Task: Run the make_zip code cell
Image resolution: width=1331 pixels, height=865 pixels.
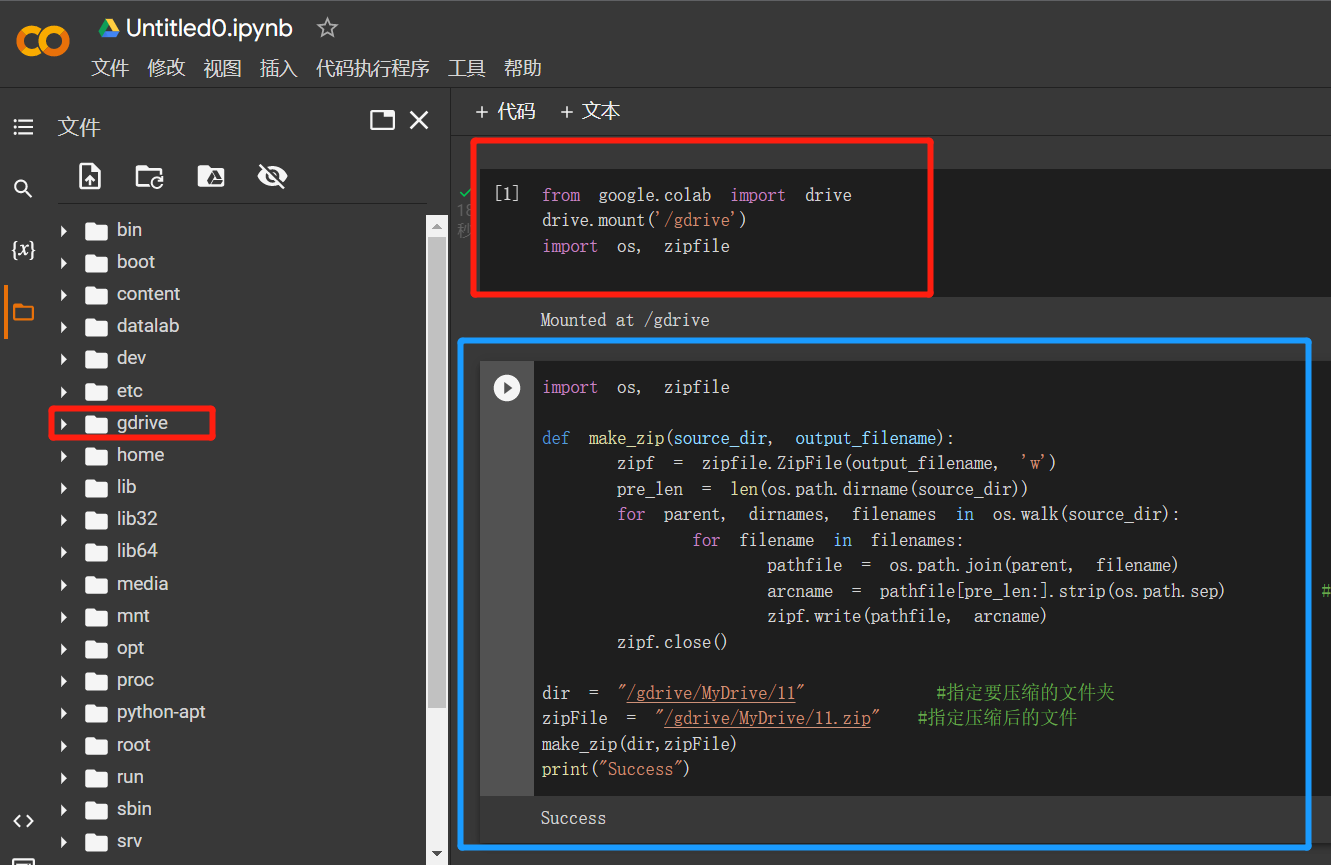Action: click(x=507, y=388)
